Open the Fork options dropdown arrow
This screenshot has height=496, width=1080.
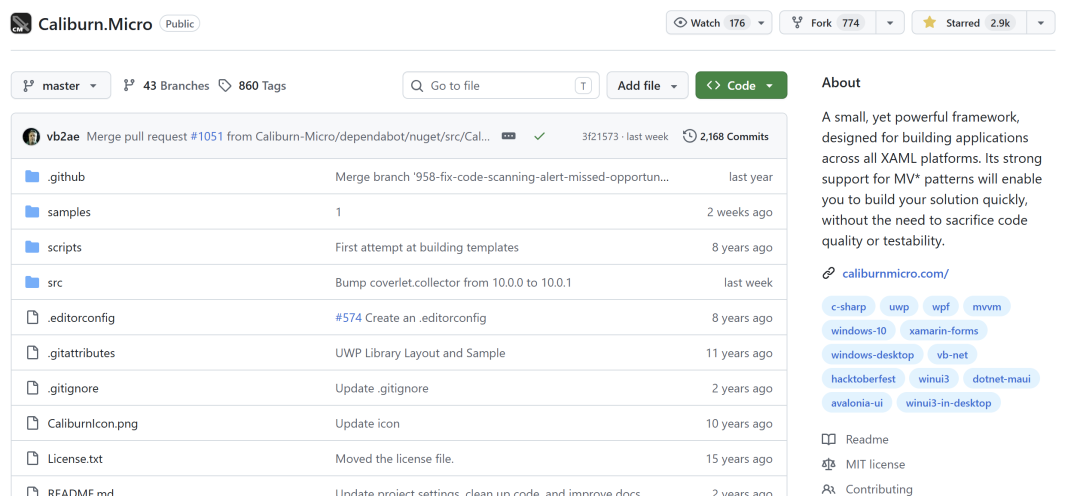click(x=889, y=23)
